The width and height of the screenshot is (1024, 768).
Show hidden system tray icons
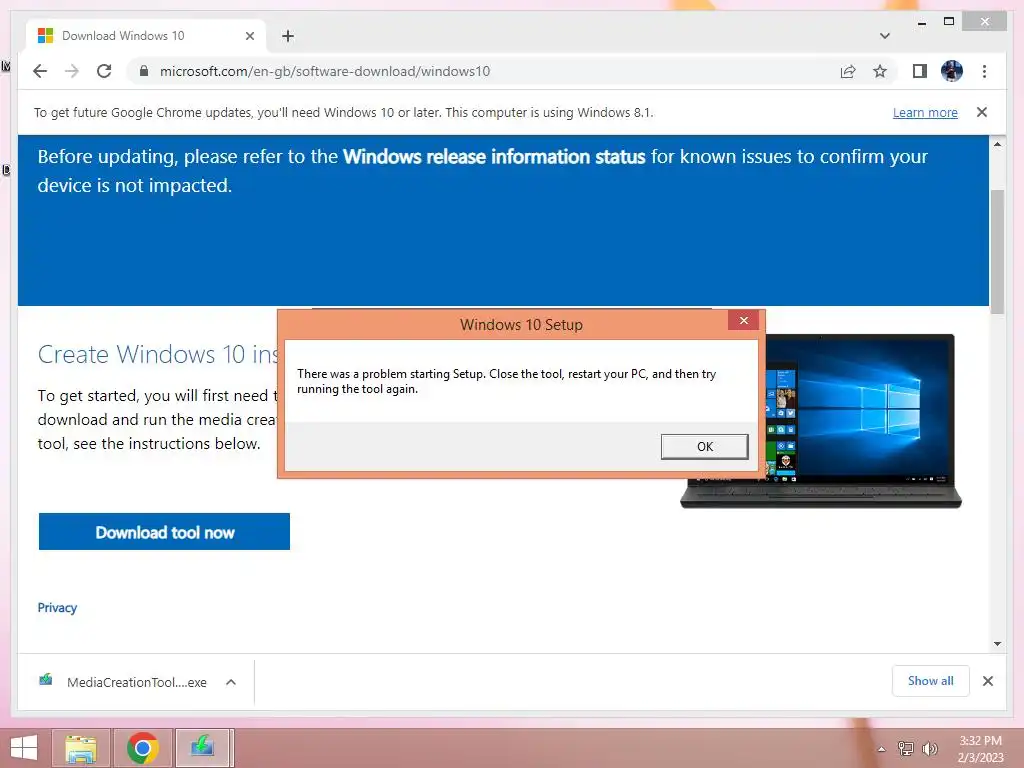[882, 749]
